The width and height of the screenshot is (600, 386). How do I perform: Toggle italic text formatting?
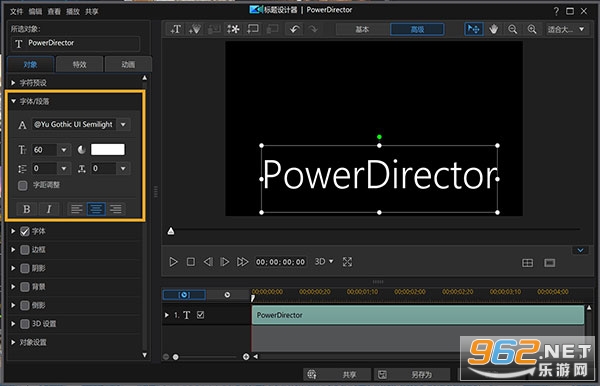49,209
